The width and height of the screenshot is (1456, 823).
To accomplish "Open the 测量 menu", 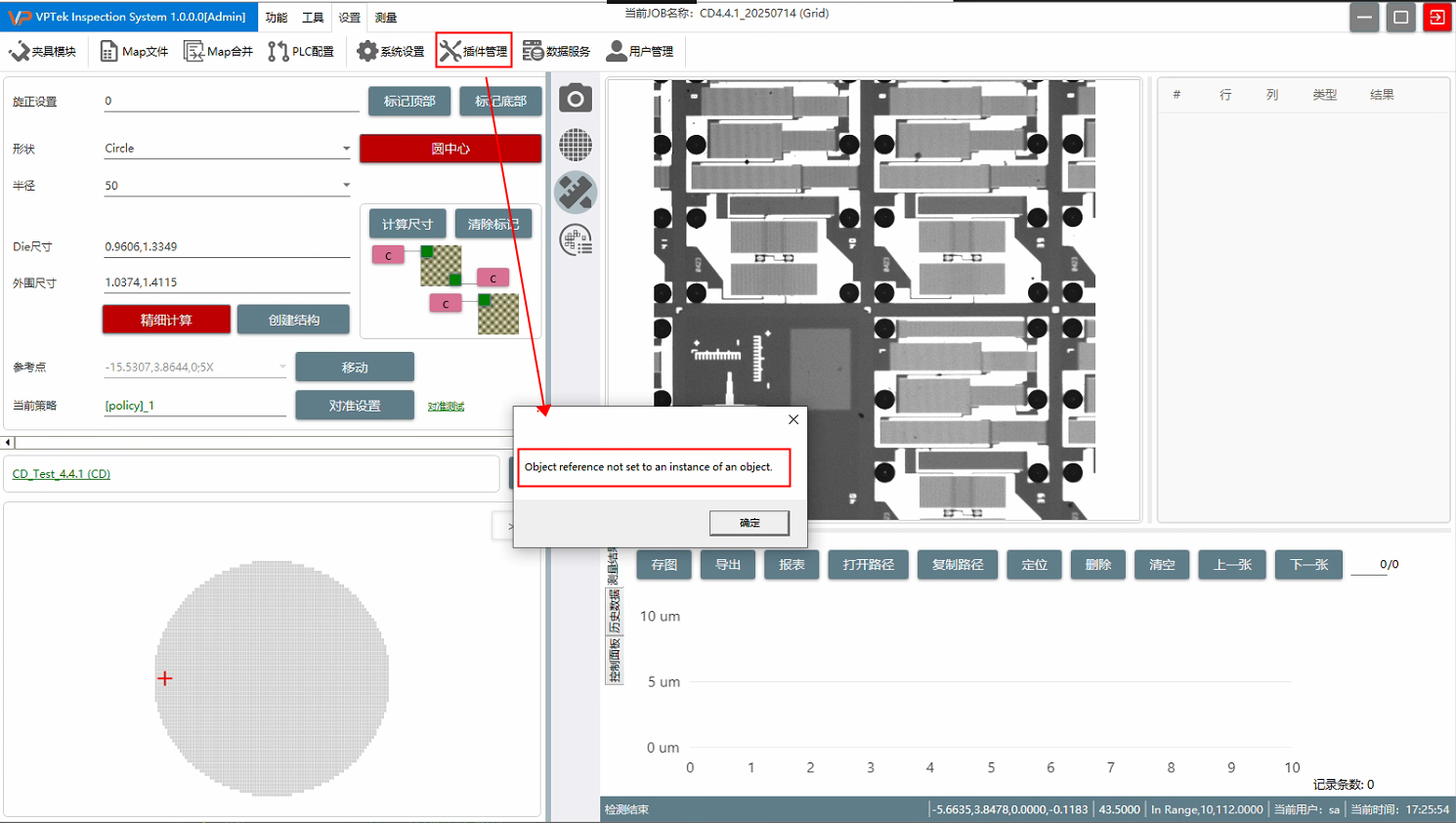I will (x=386, y=18).
